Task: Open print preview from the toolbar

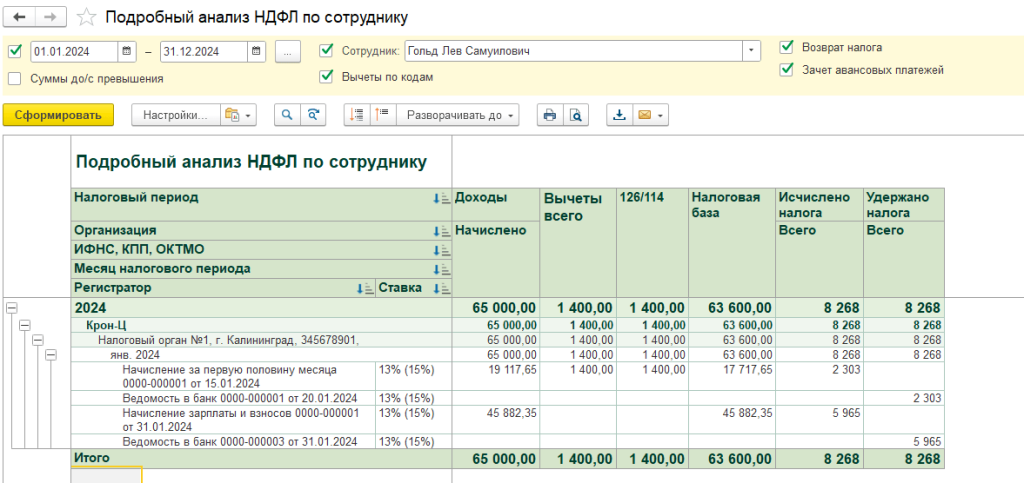Action: [576, 115]
